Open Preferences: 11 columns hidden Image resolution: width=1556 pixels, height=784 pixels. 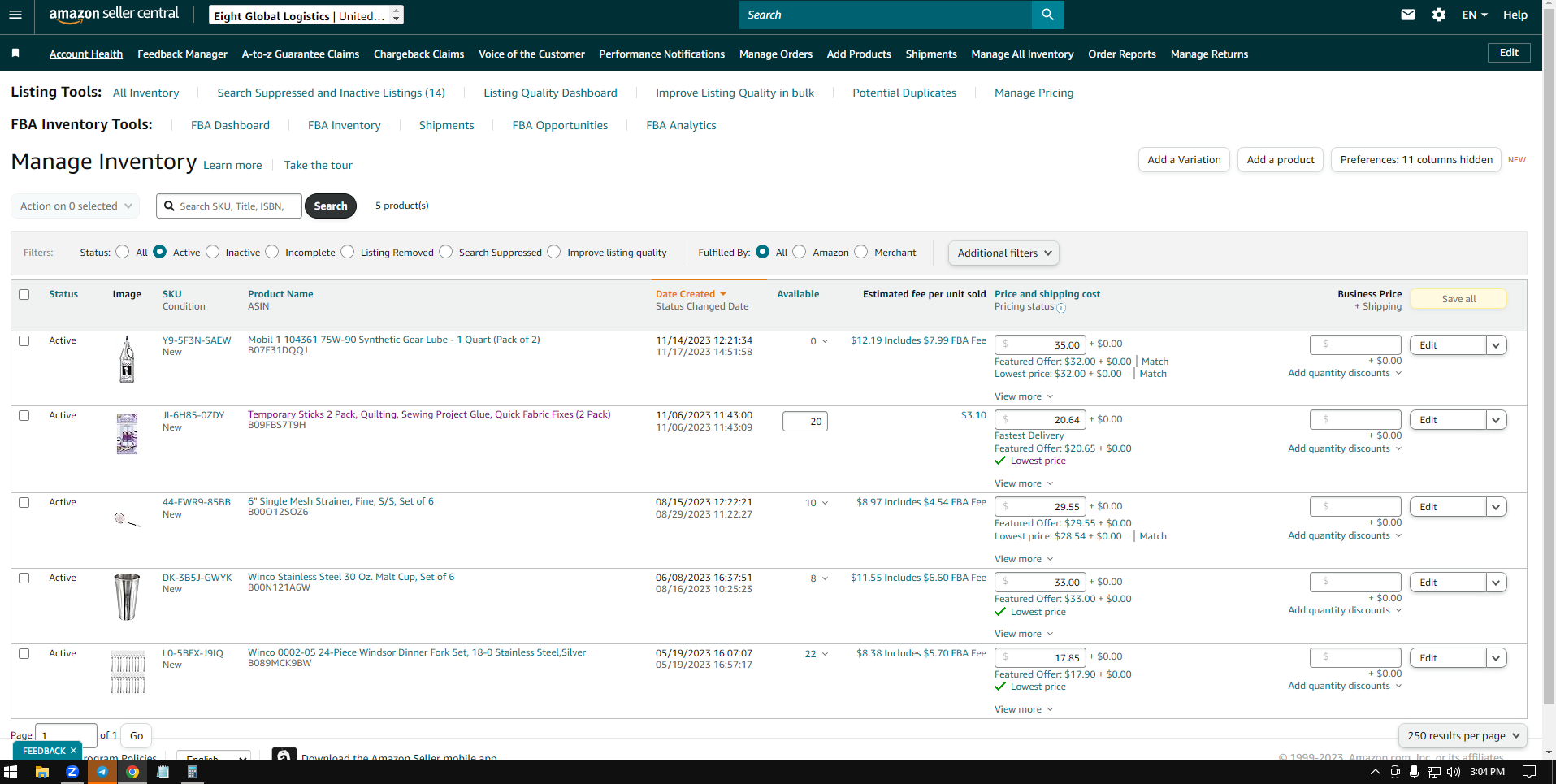(1416, 160)
